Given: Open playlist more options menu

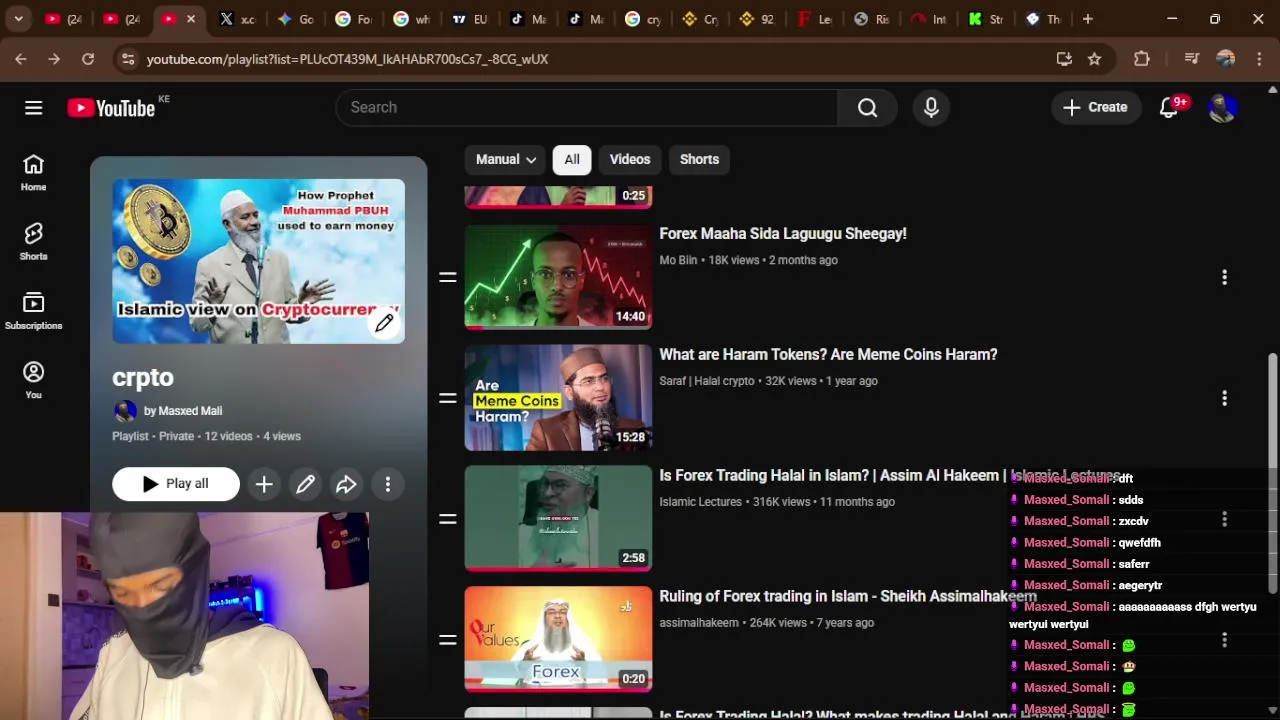Looking at the screenshot, I should tap(388, 484).
